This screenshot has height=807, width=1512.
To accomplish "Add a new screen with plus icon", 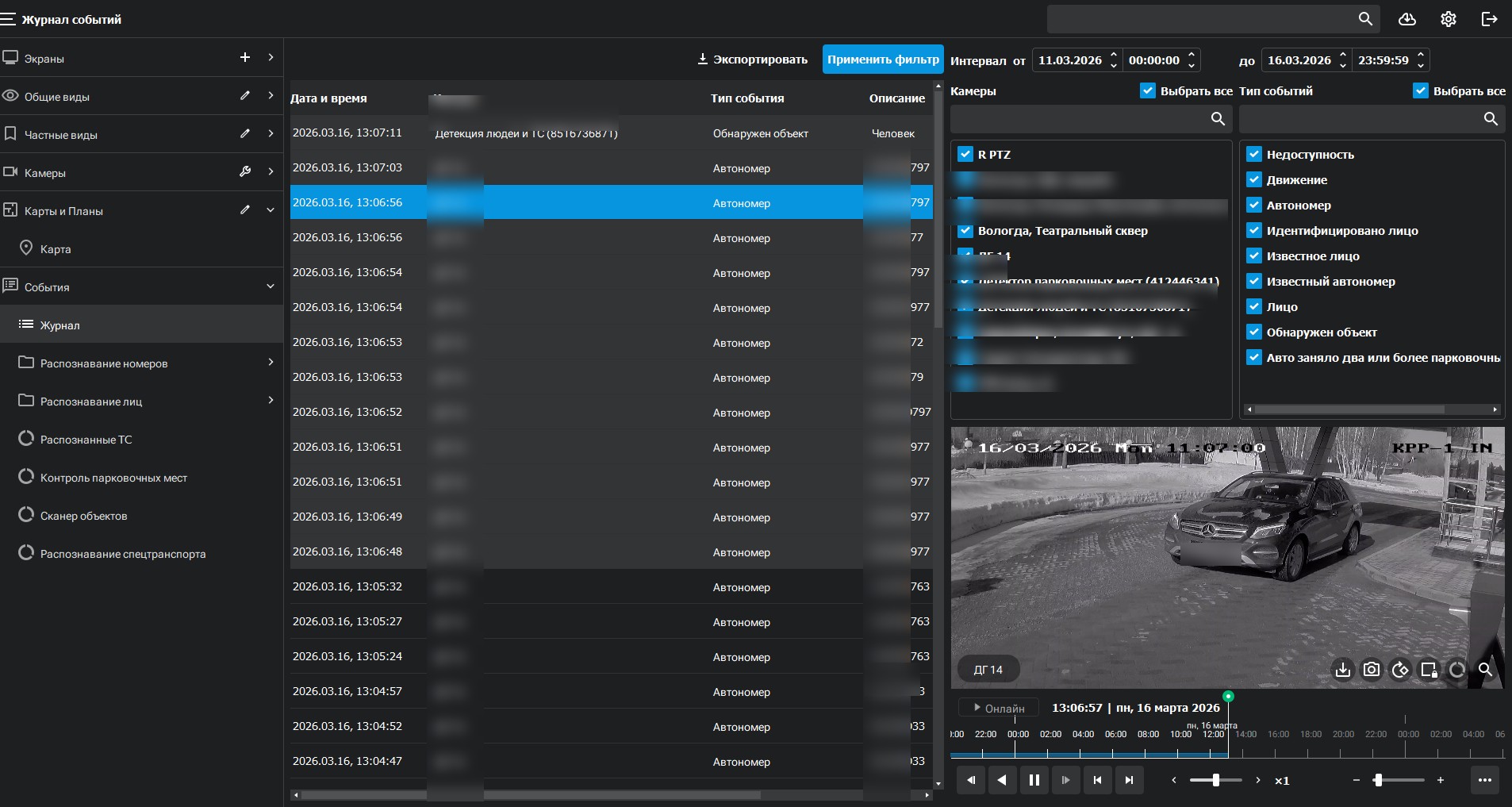I will [x=245, y=57].
